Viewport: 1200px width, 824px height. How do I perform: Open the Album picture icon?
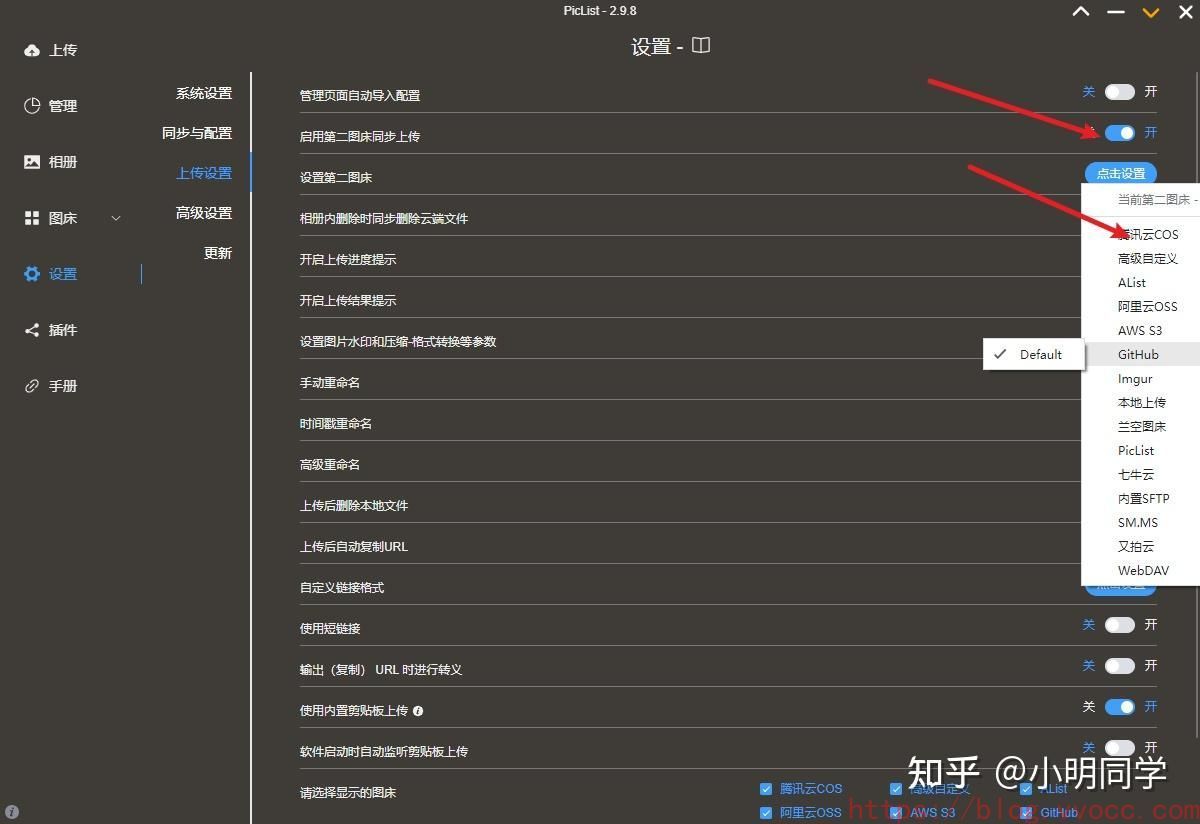tap(32, 162)
